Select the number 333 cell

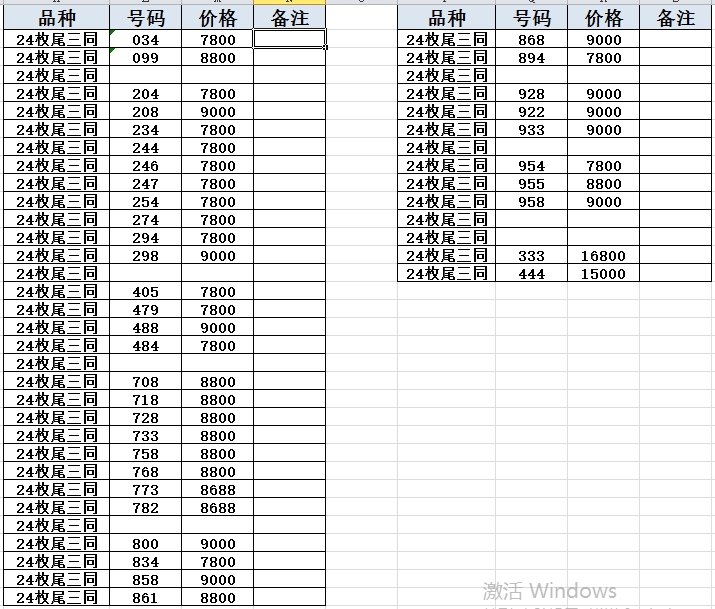tap(531, 256)
